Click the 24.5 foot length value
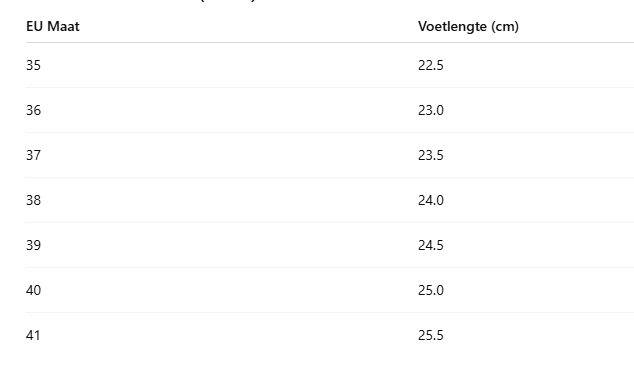 (431, 245)
